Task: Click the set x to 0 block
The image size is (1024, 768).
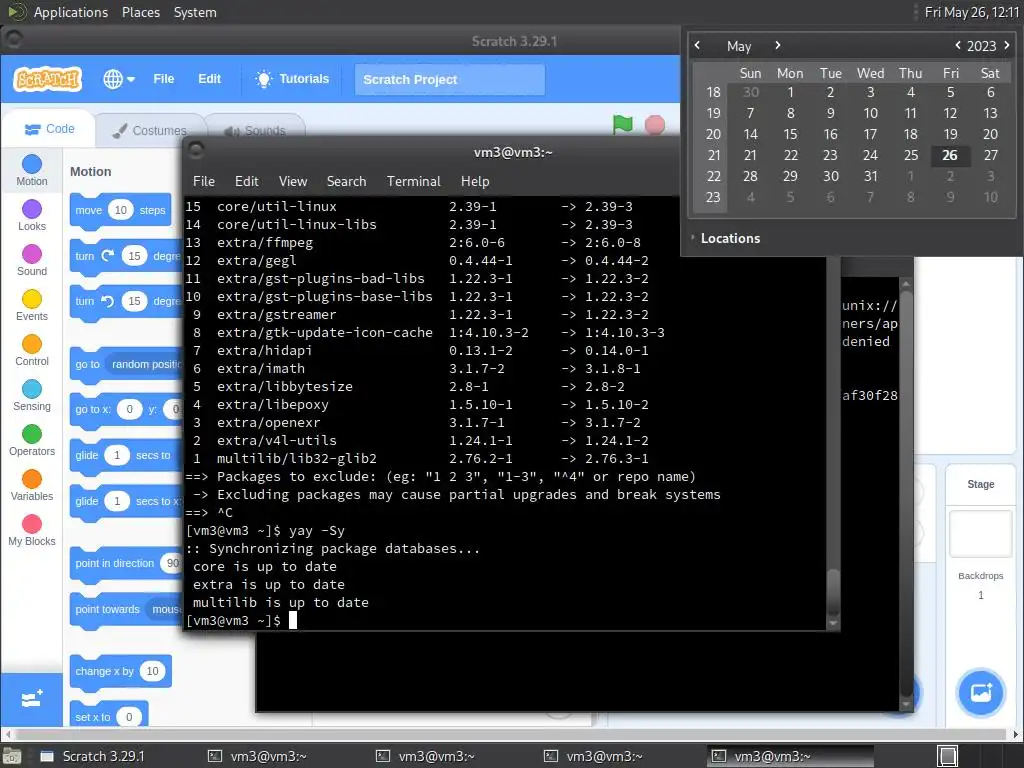Action: [95, 716]
